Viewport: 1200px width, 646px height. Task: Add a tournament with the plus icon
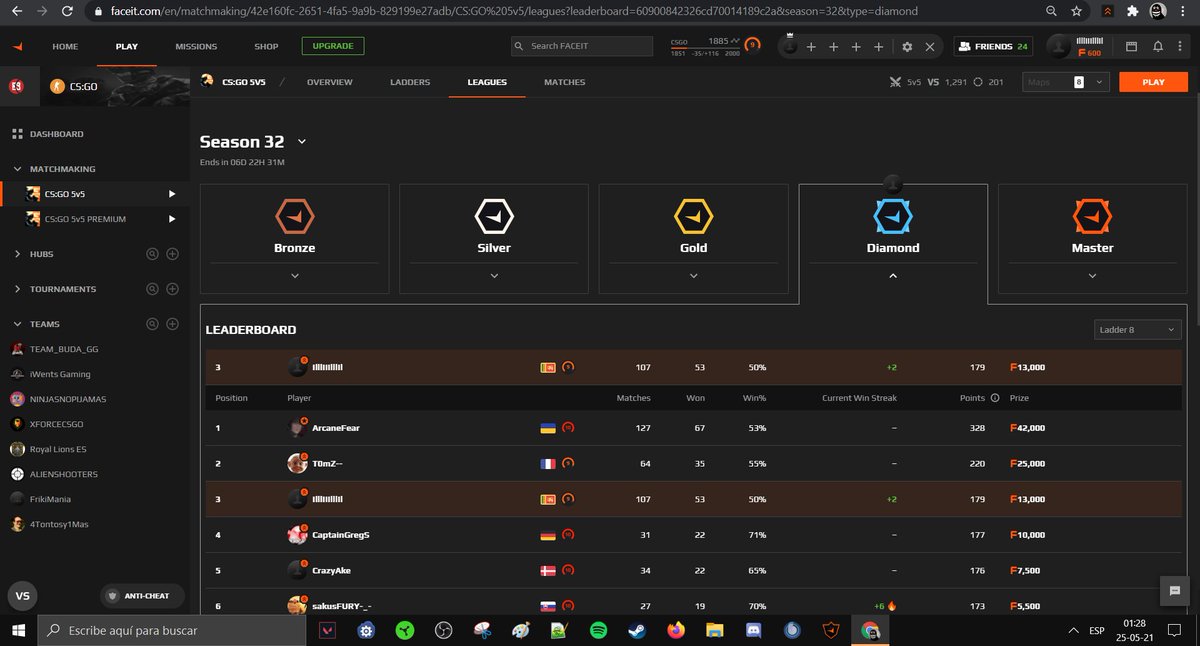click(172, 289)
